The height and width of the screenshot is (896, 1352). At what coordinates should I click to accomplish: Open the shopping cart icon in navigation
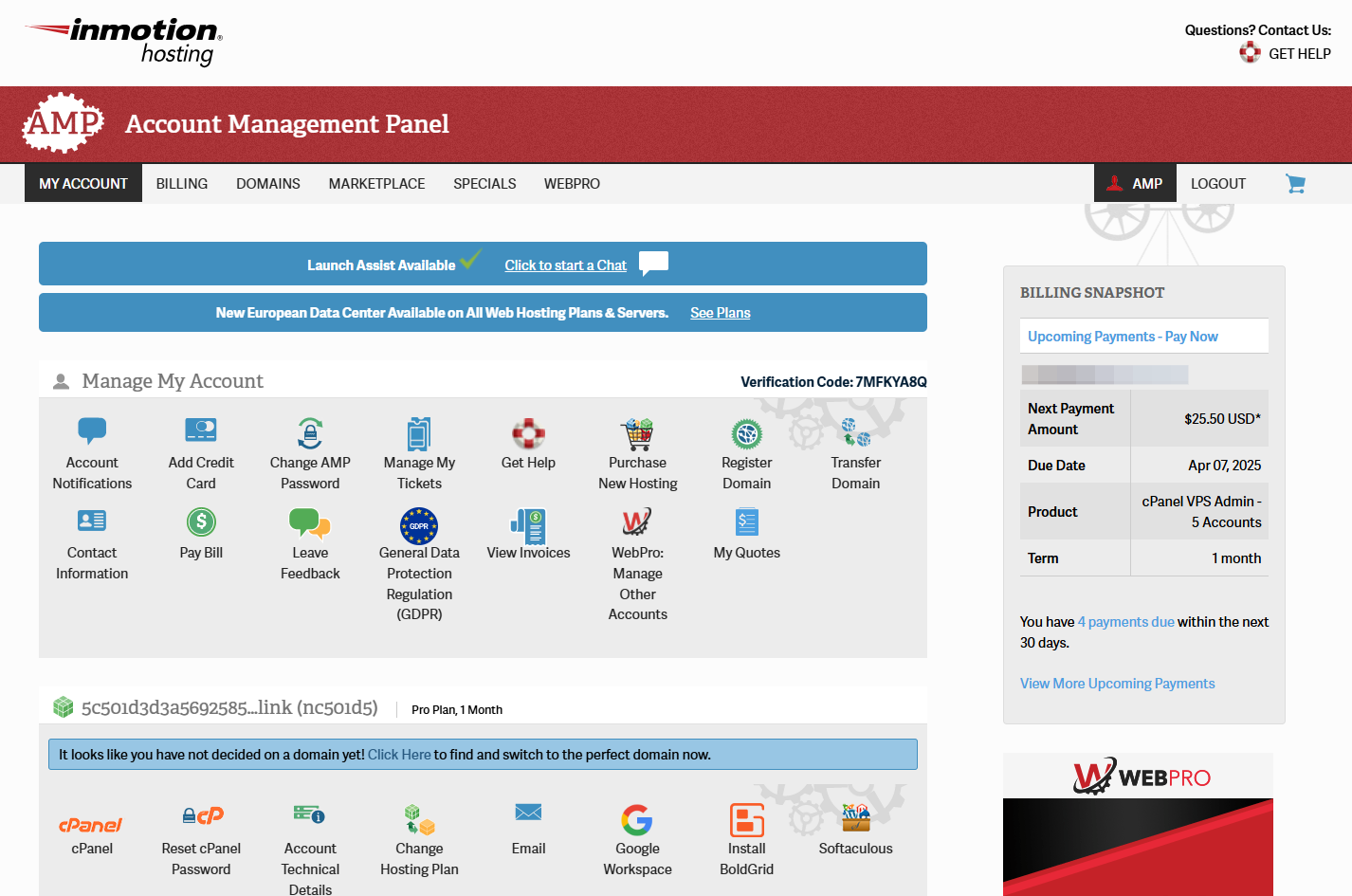[1295, 184]
